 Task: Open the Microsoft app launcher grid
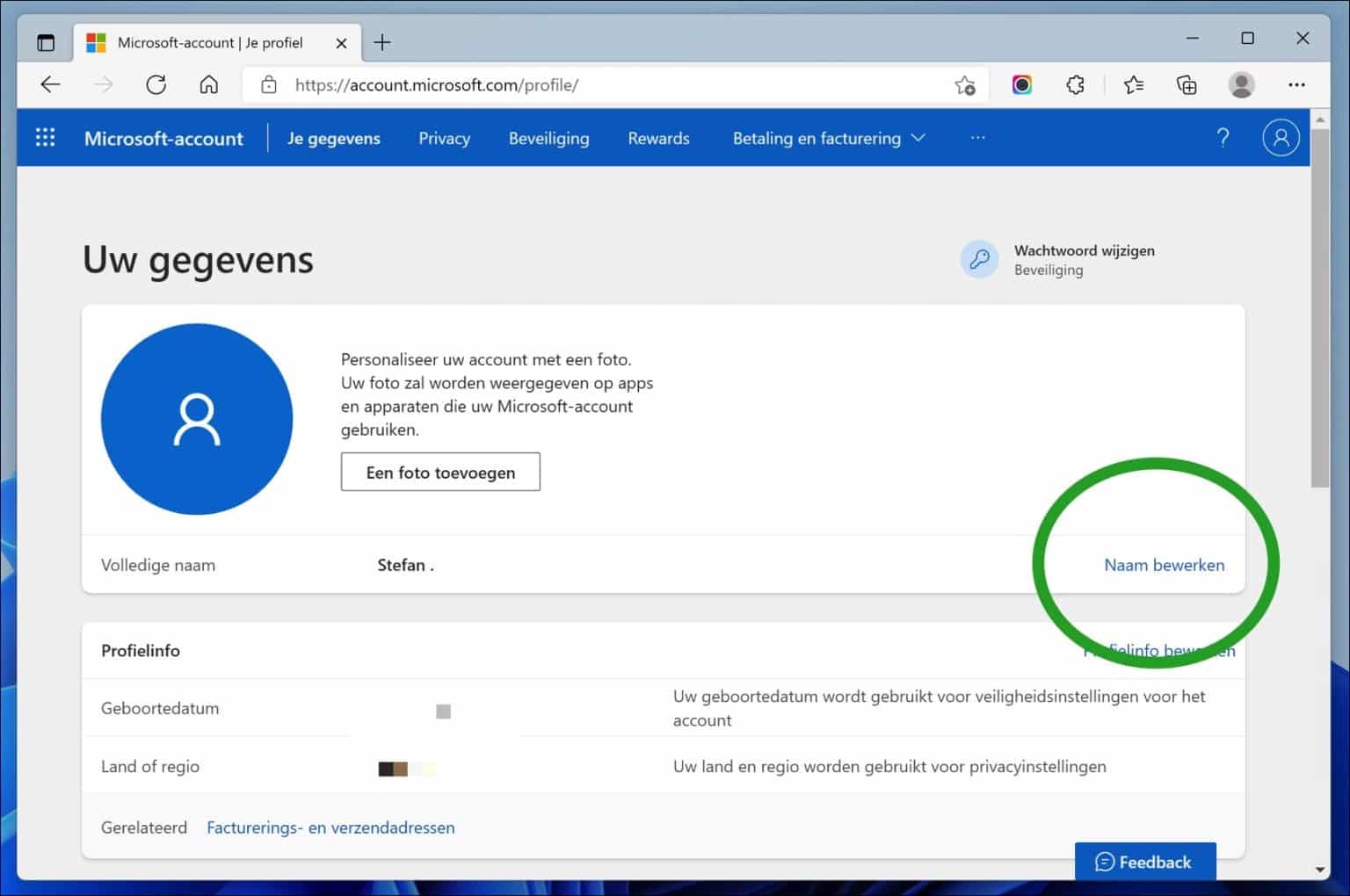45,138
